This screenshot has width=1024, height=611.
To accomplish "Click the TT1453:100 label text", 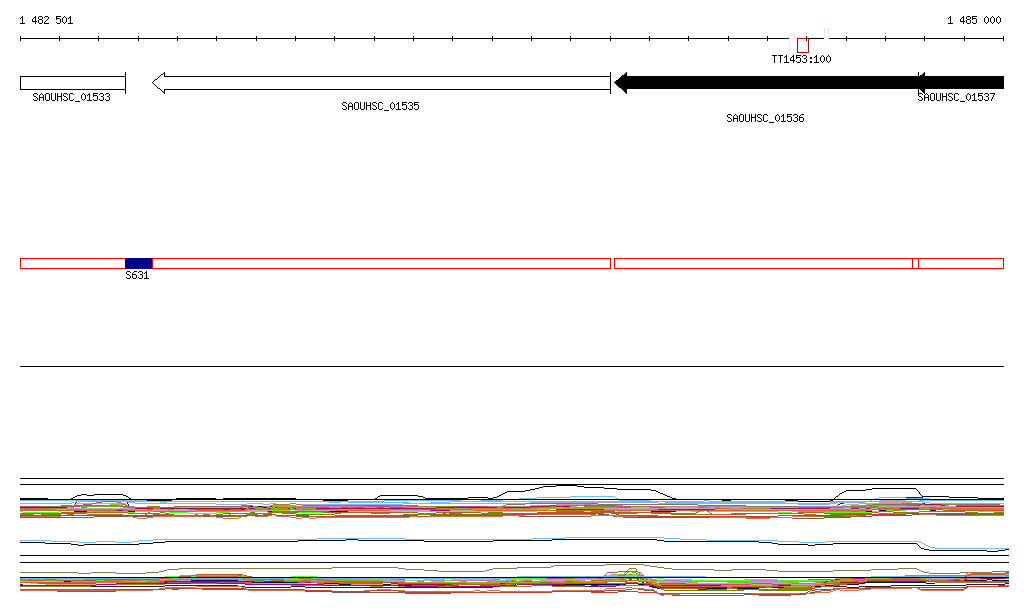I will (801, 59).
